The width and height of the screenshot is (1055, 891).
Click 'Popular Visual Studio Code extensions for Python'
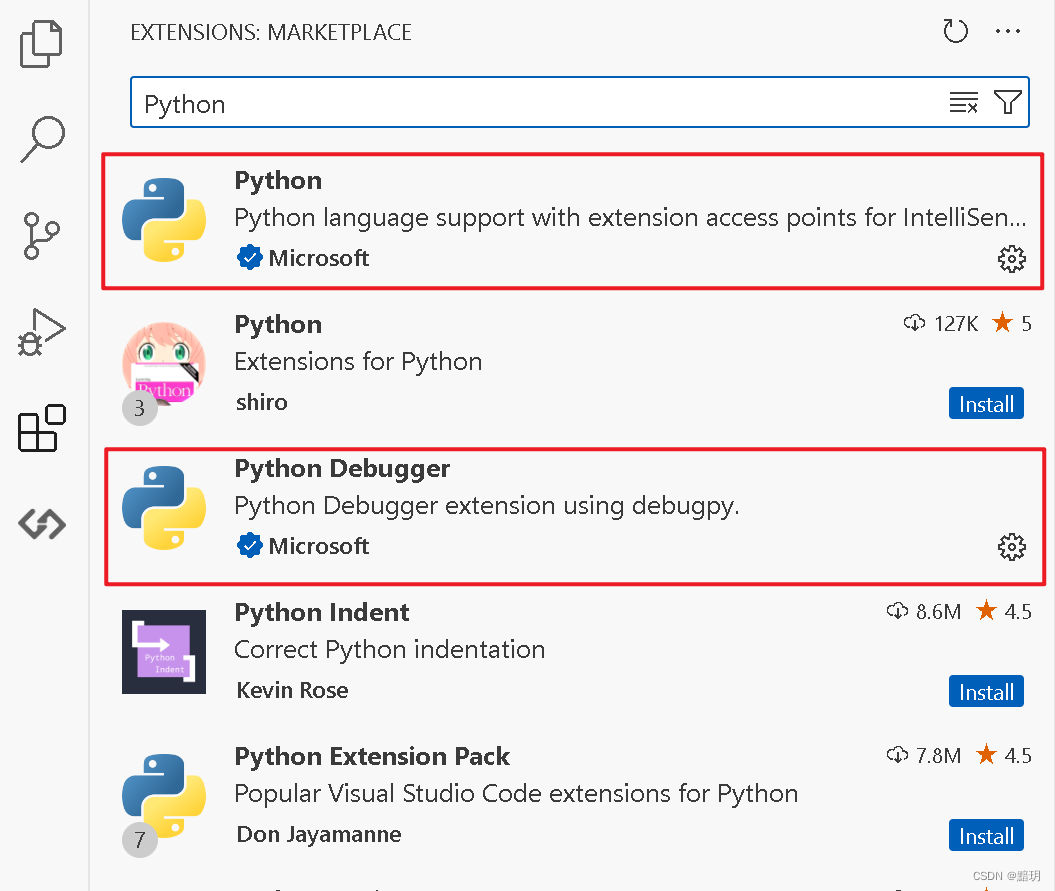pos(516,794)
